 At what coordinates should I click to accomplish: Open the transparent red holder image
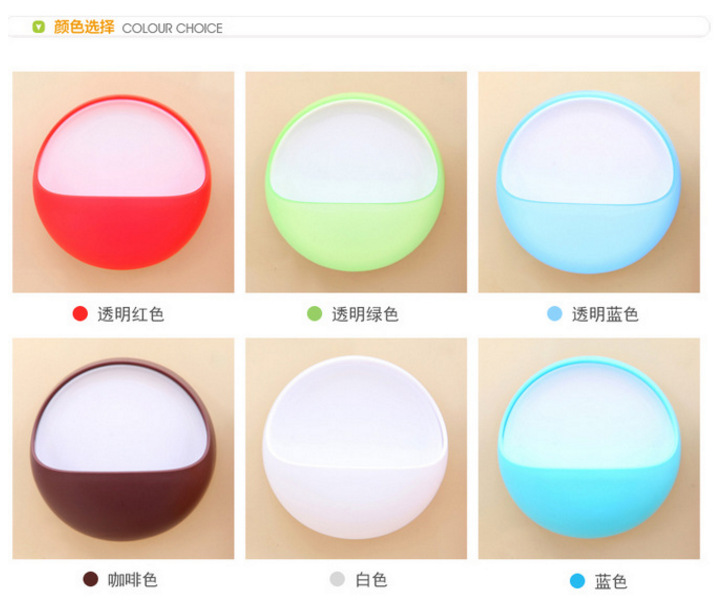tap(123, 182)
